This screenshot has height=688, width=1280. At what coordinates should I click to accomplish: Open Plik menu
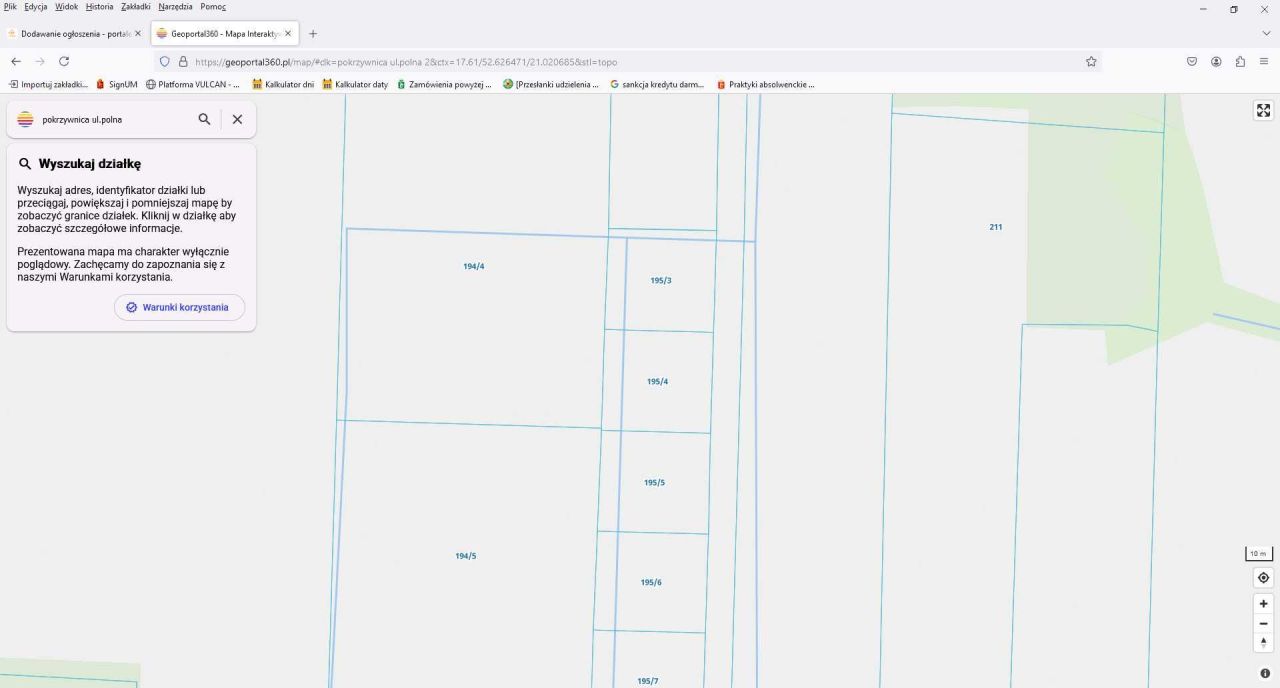click(x=11, y=6)
